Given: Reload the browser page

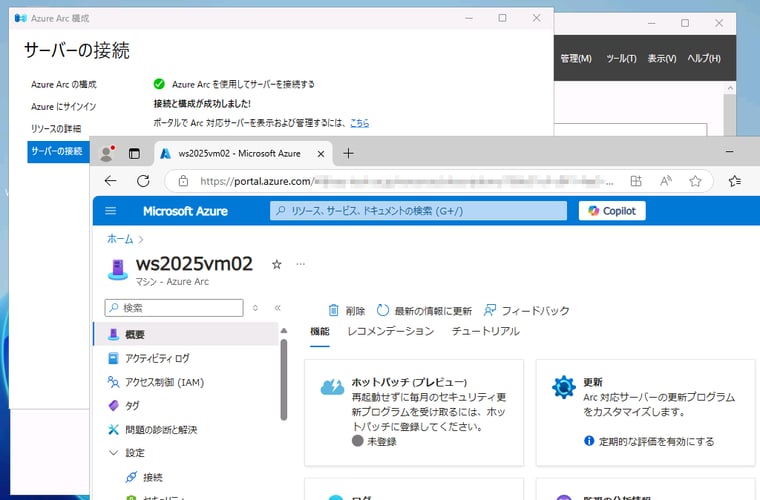Looking at the screenshot, I should point(143,181).
